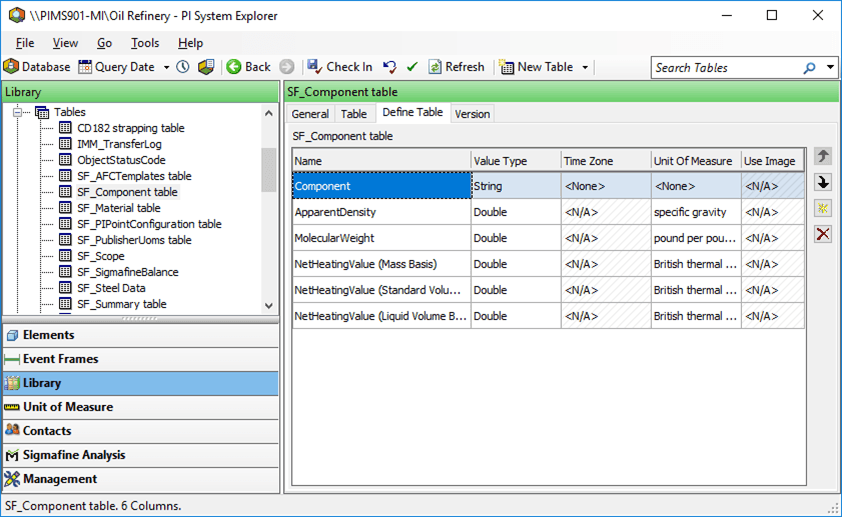The height and width of the screenshot is (517, 842).
Task: Click table icon next to SF_Scope
Action: point(65,256)
